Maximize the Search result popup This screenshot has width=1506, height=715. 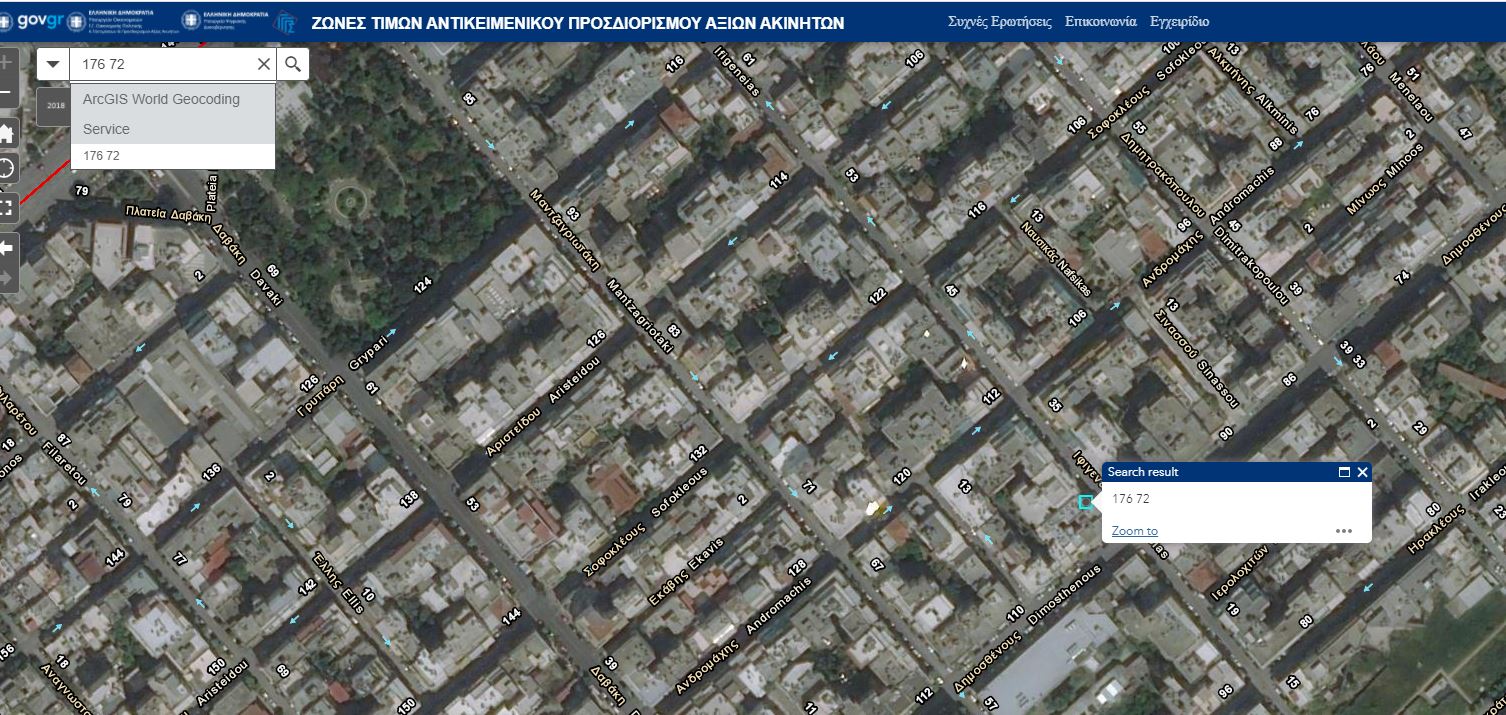pos(1344,472)
